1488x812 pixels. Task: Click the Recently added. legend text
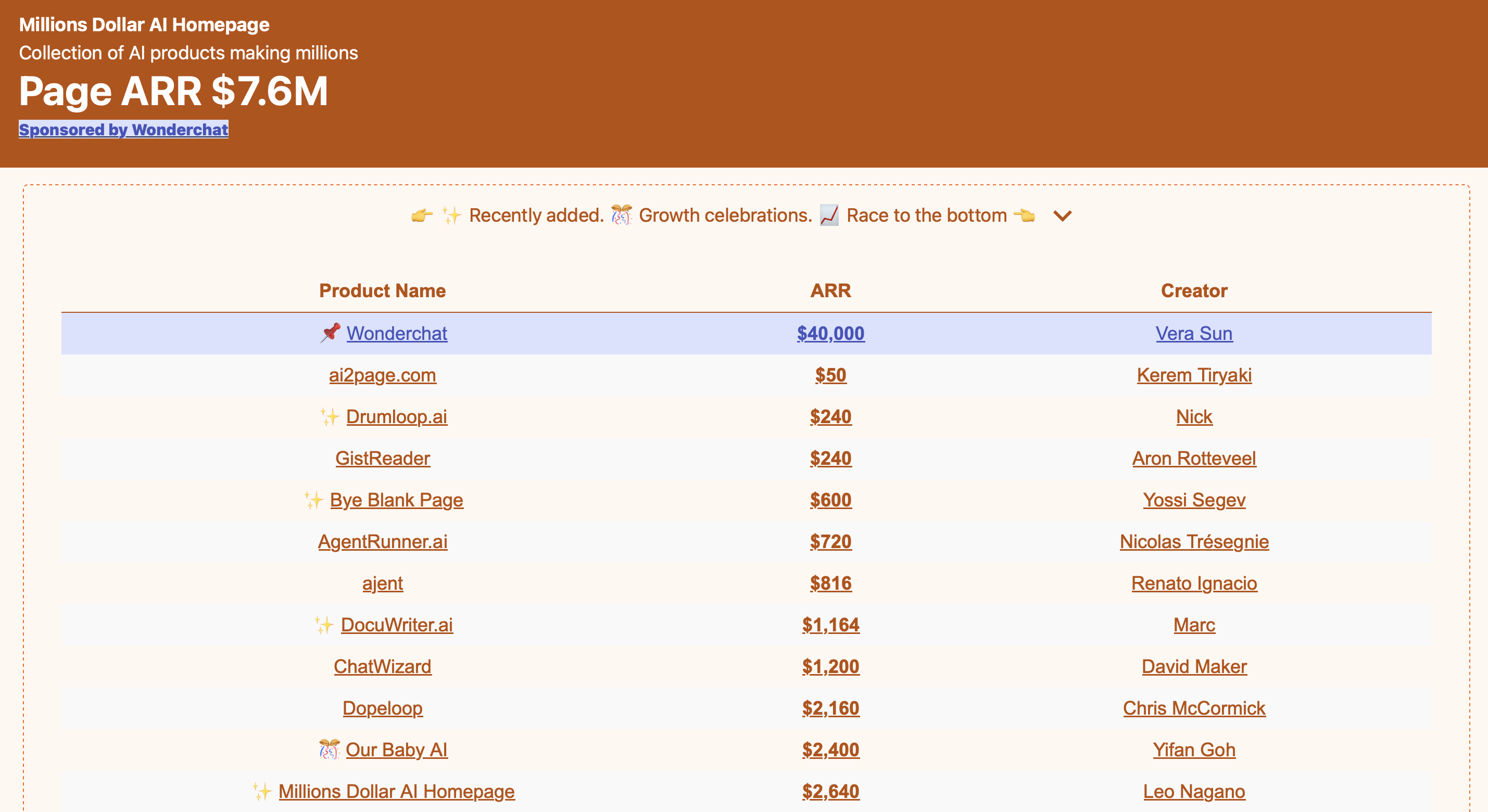pyautogui.click(x=537, y=215)
